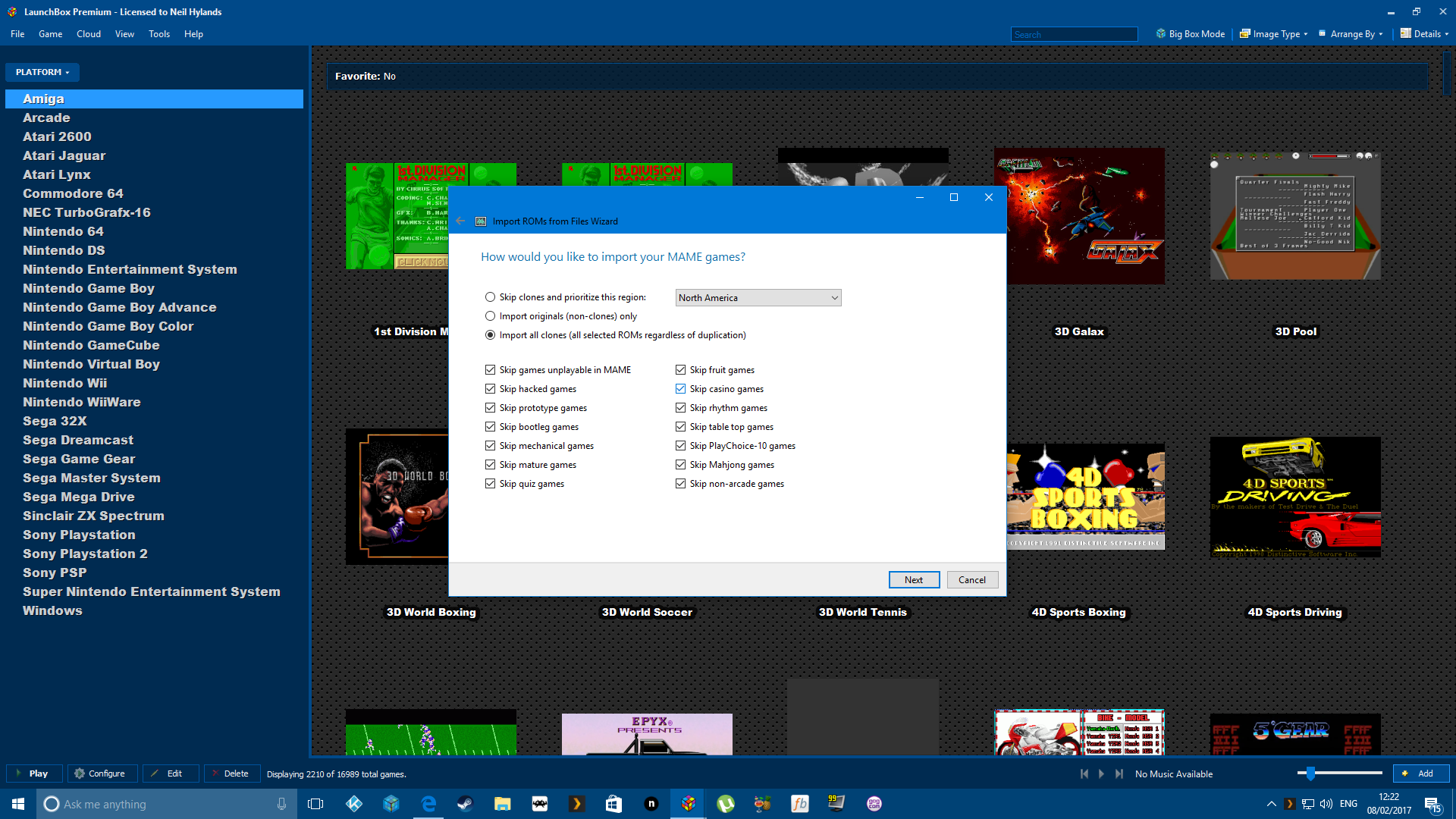Click the play music control
The height and width of the screenshot is (819, 1456).
(x=1101, y=773)
